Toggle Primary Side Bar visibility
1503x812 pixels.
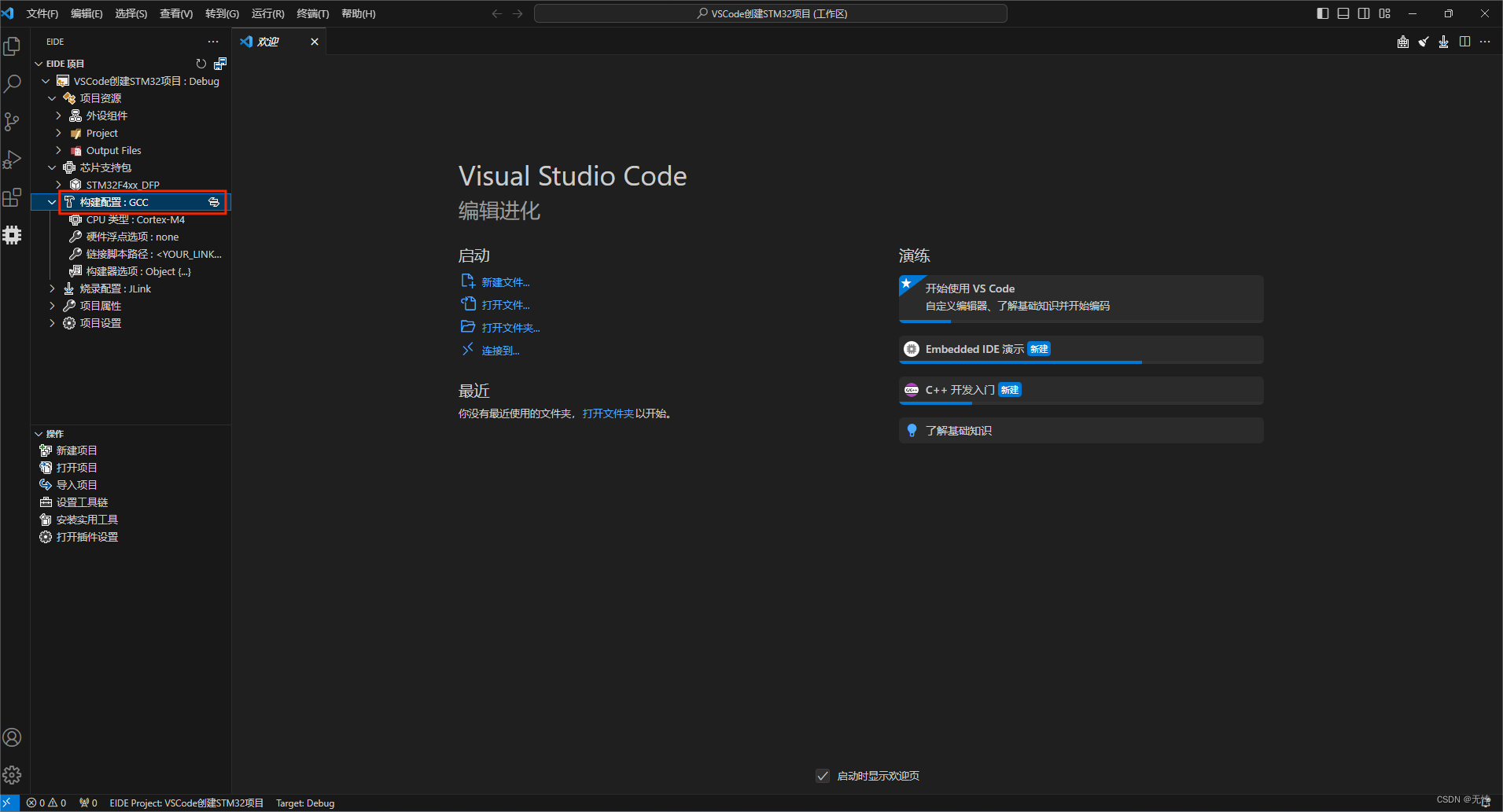[1323, 13]
